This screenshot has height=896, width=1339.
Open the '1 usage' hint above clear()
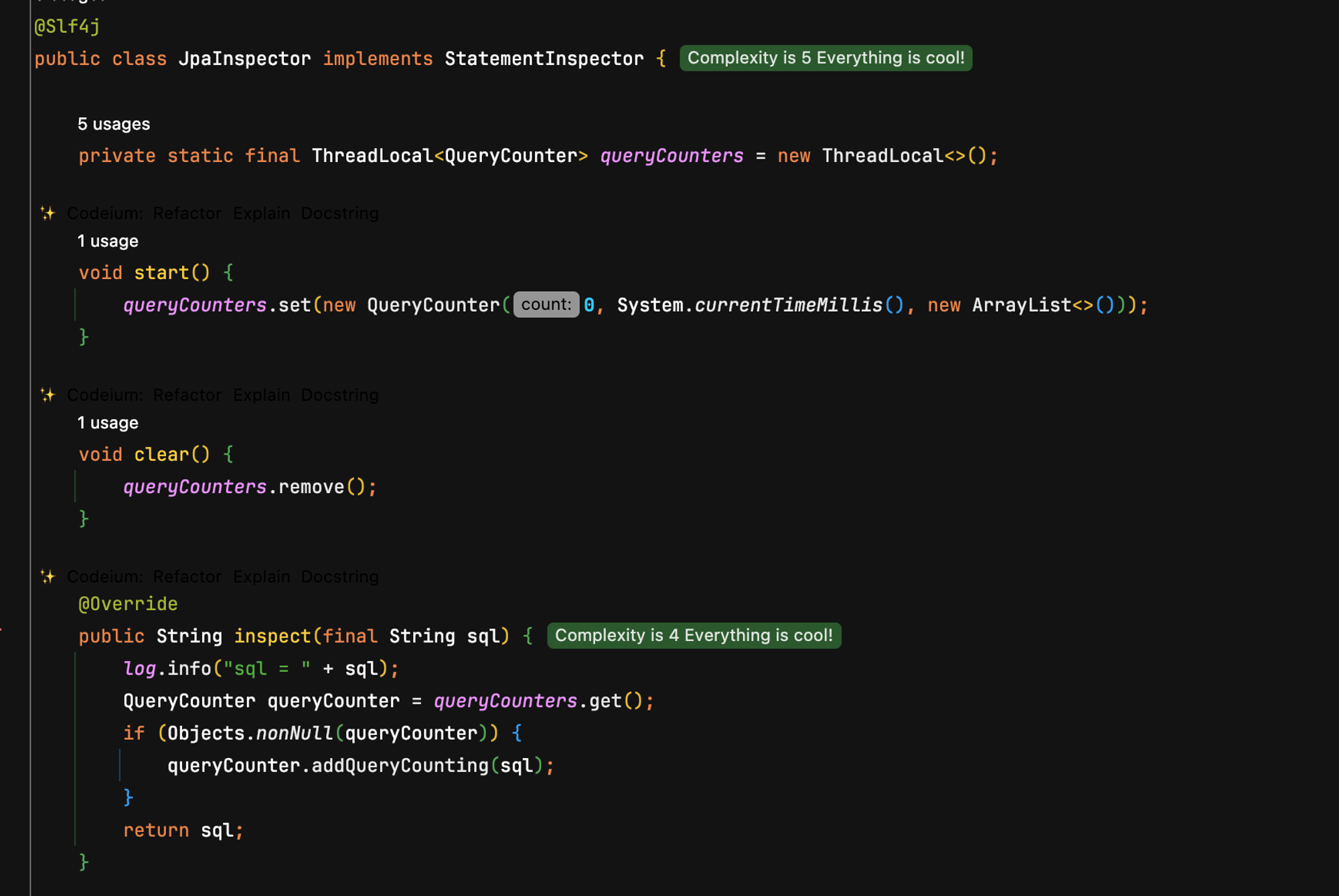tap(108, 424)
